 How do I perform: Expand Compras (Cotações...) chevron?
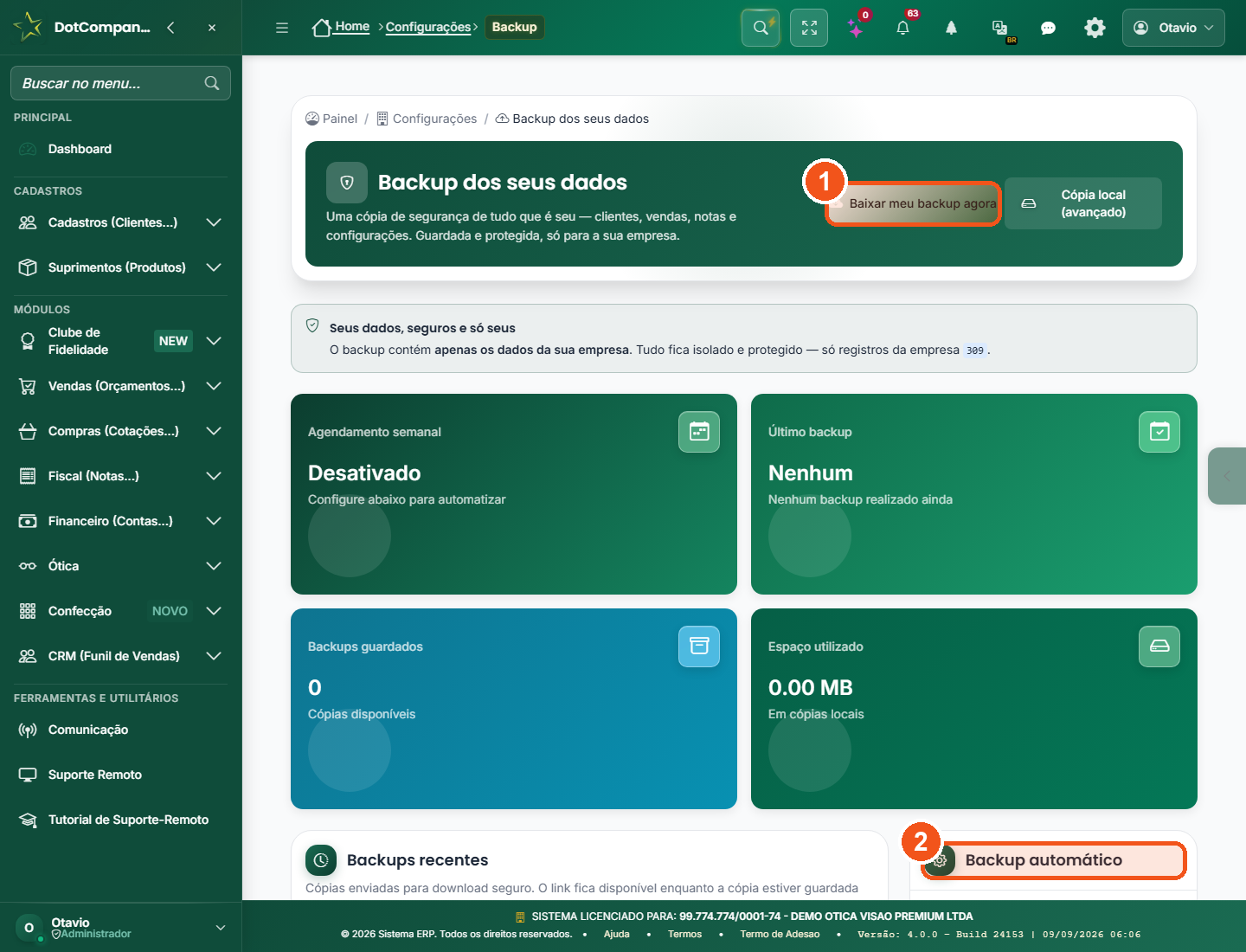tap(214, 431)
